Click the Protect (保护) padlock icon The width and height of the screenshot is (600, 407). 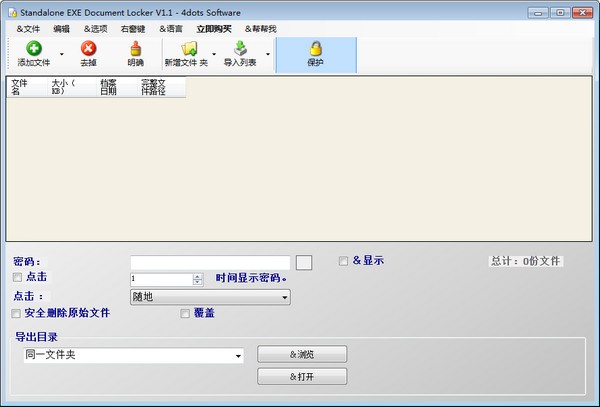316,48
